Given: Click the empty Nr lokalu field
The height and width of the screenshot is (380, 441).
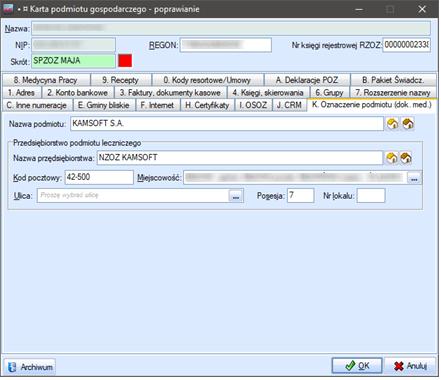Looking at the screenshot, I should coord(371,196).
